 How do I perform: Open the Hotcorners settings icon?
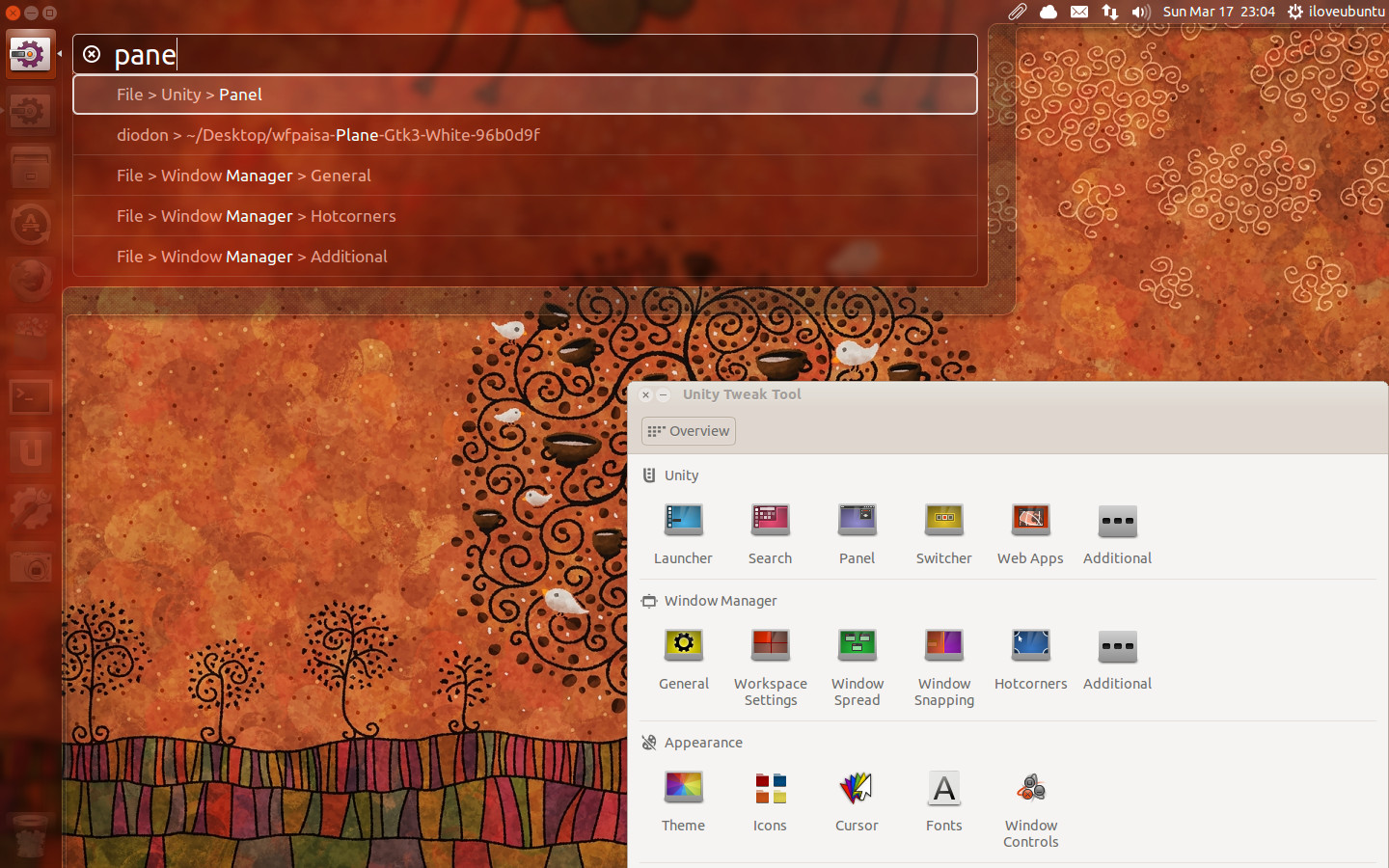(x=1030, y=646)
